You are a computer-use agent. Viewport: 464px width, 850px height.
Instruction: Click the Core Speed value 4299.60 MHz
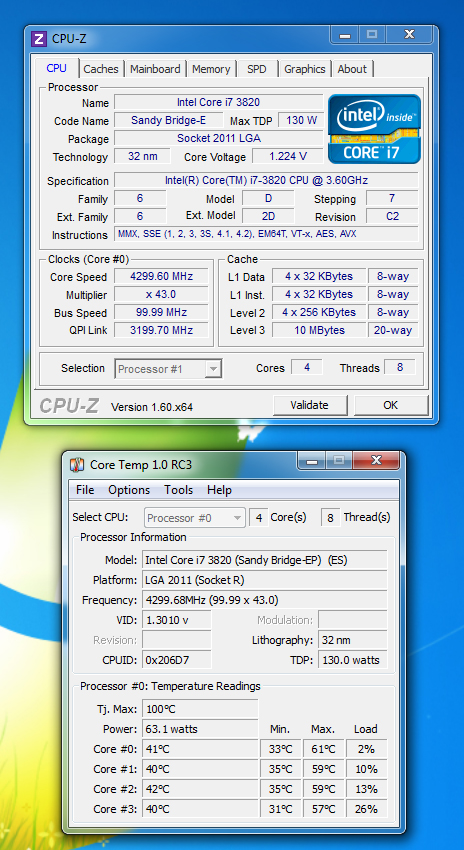[162, 276]
